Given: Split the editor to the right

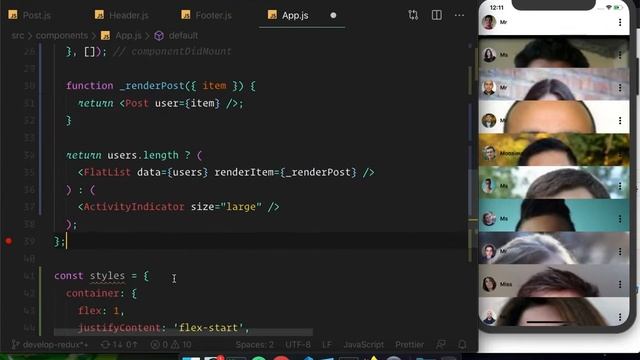Looking at the screenshot, I should [437, 15].
